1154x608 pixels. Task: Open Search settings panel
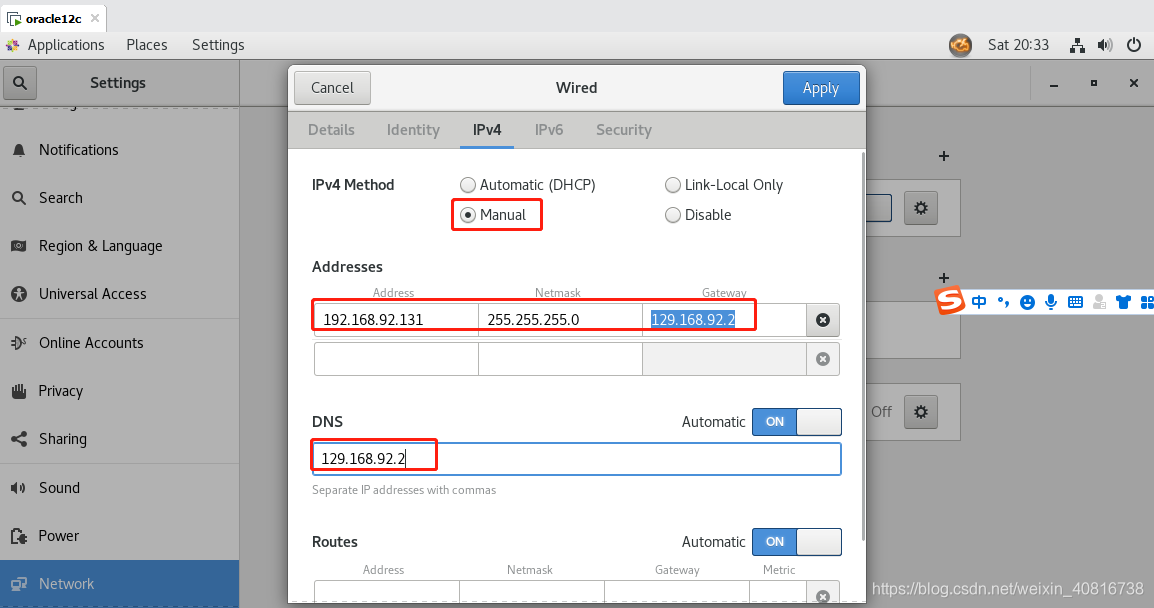click(x=119, y=197)
